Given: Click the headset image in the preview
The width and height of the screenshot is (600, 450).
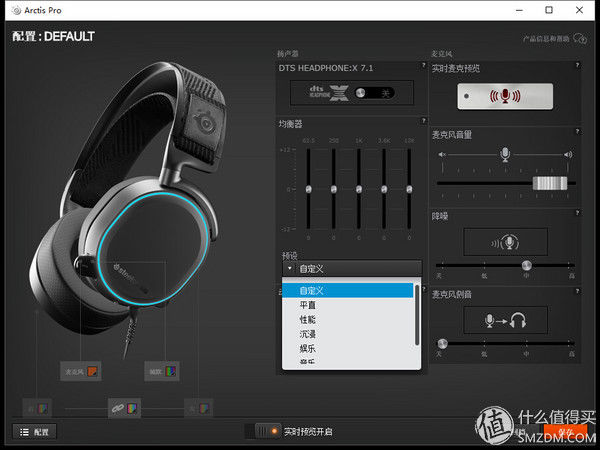Looking at the screenshot, I should coord(128,199).
